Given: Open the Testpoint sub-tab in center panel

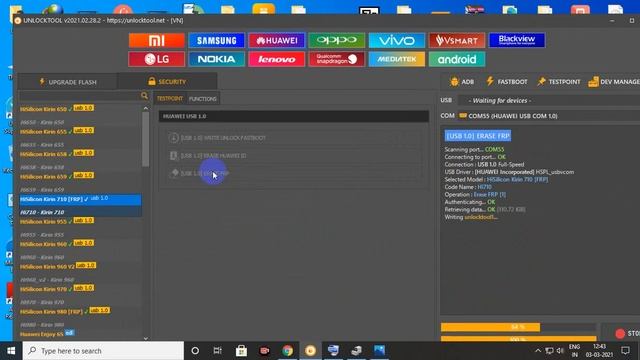Looking at the screenshot, I should tap(170, 98).
